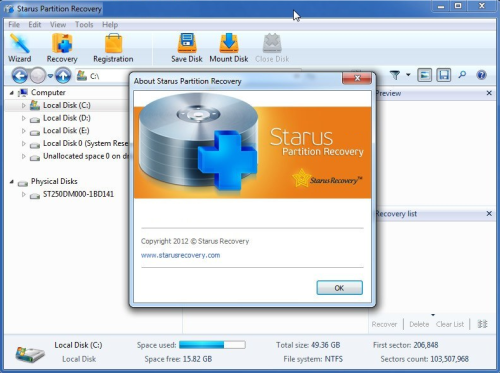
Task: Click the search magnifier icon
Action: 462,75
